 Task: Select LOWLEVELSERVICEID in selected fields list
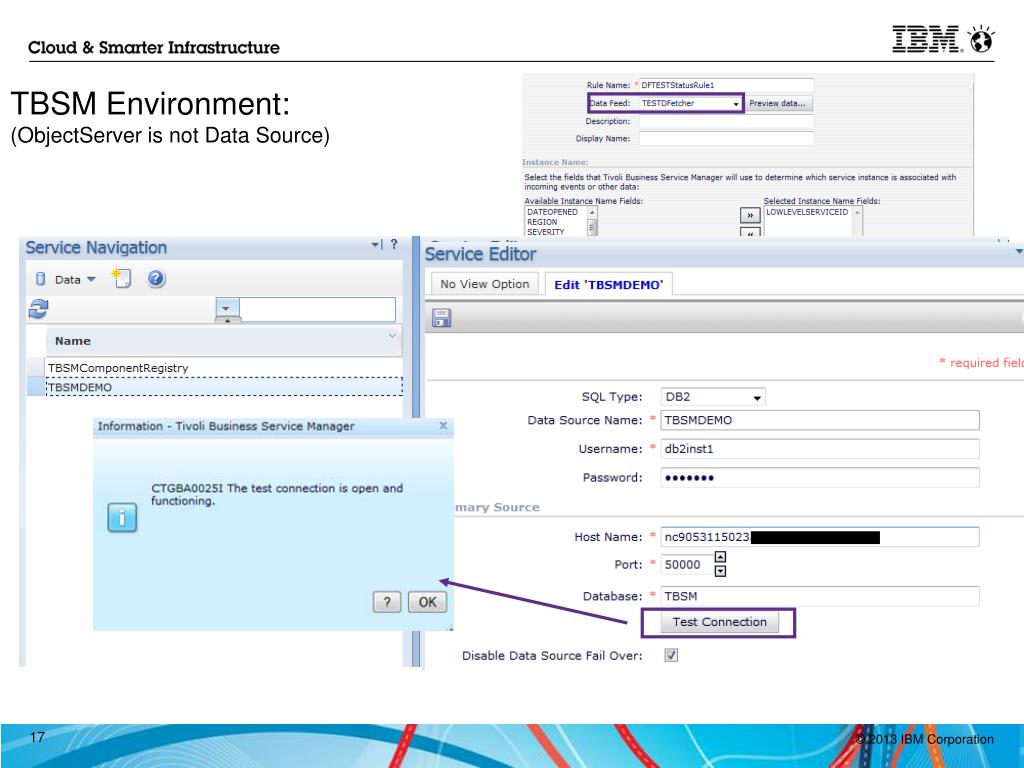(x=807, y=212)
